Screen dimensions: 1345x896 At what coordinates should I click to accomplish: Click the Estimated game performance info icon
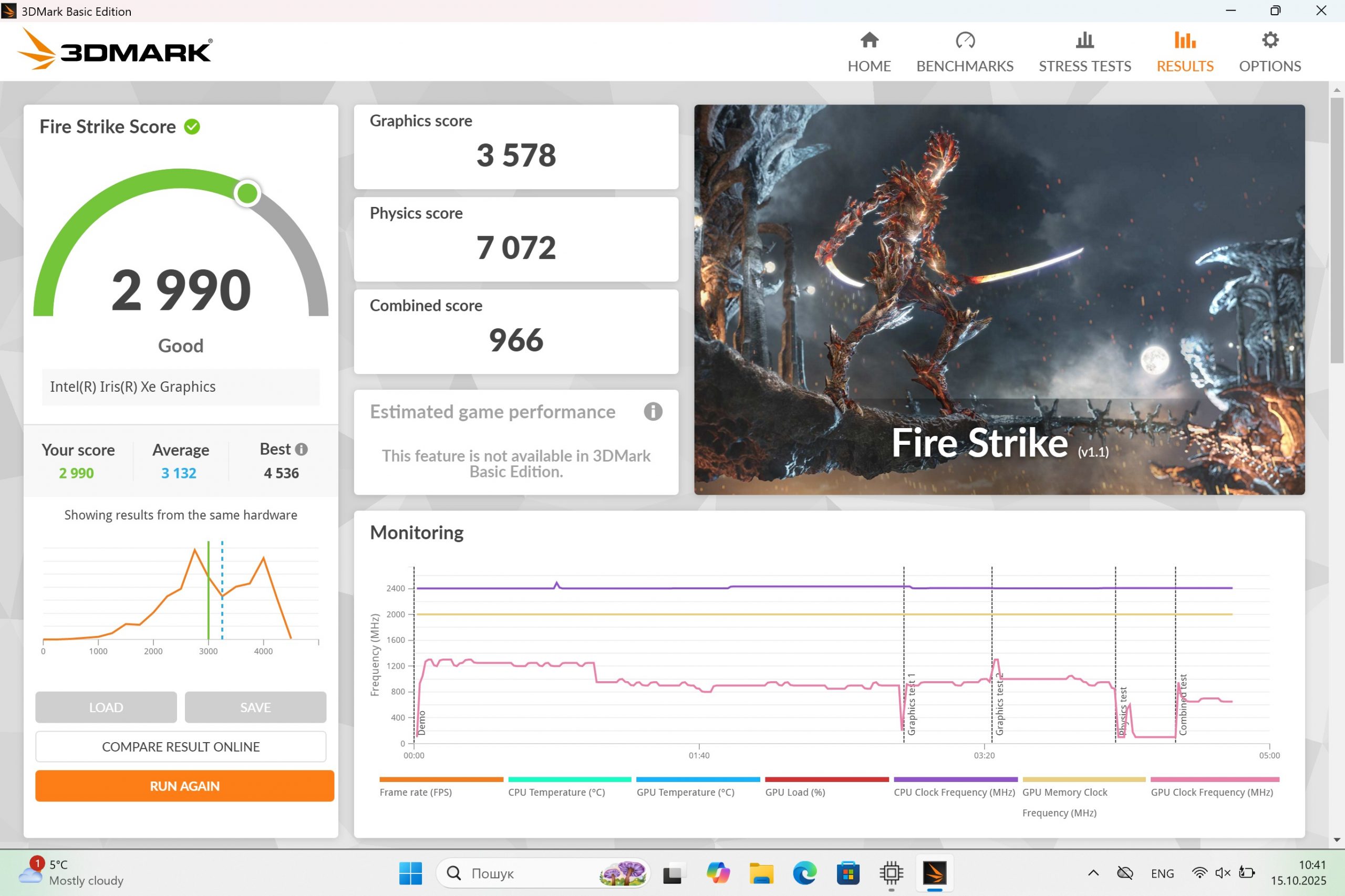[x=653, y=411]
